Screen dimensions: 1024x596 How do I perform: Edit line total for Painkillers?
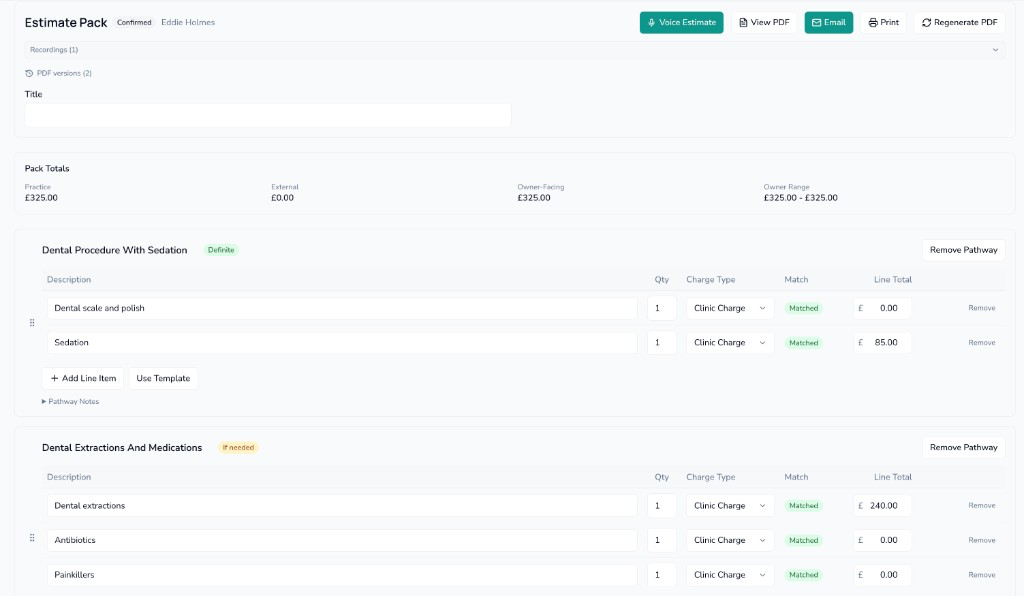click(x=882, y=575)
